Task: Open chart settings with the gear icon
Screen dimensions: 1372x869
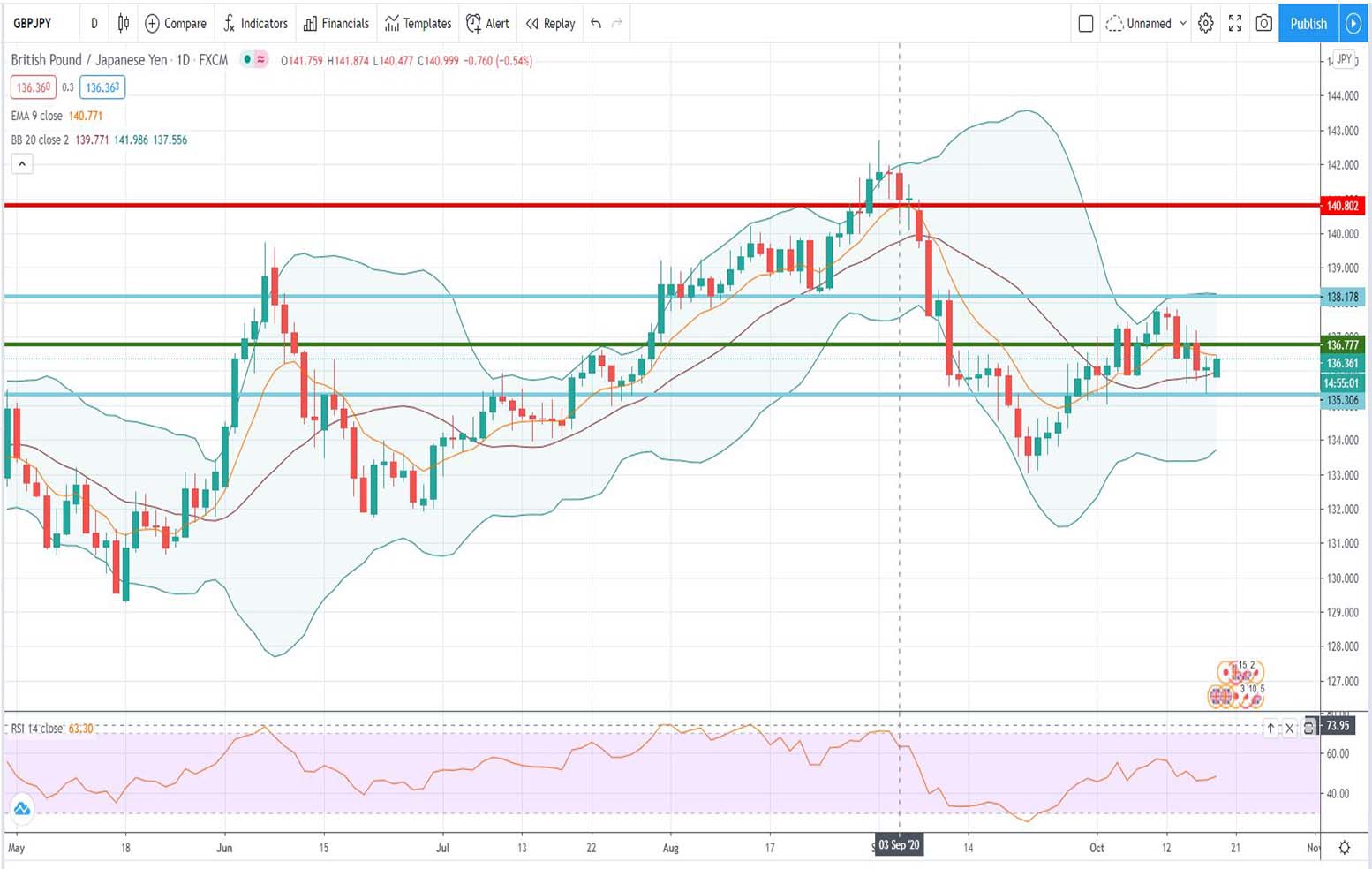Action: tap(1206, 24)
